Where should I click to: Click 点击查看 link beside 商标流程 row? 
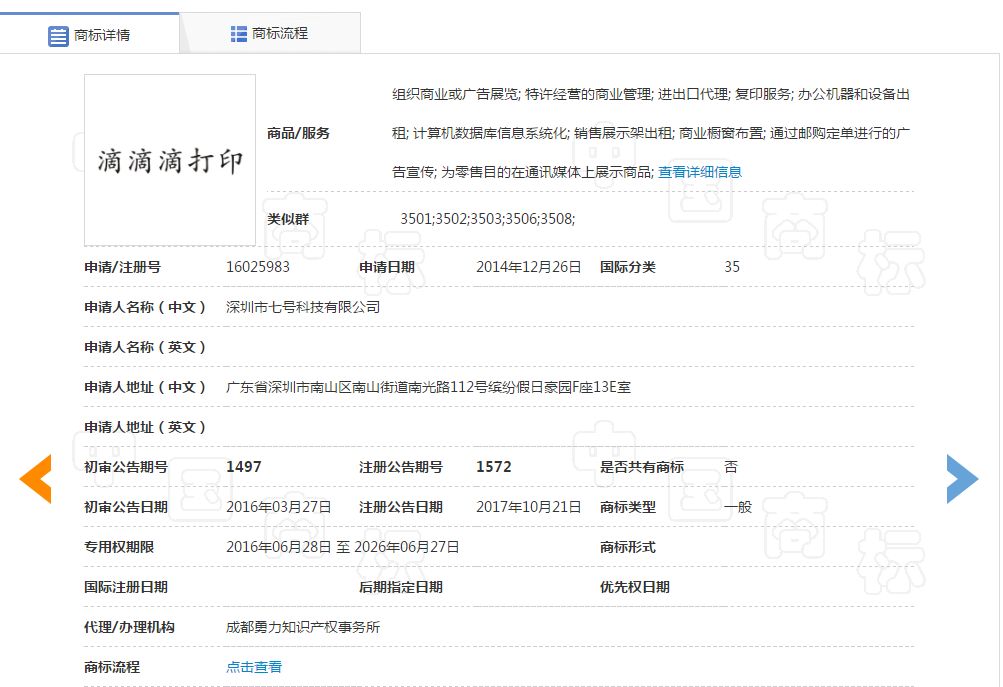click(x=254, y=667)
